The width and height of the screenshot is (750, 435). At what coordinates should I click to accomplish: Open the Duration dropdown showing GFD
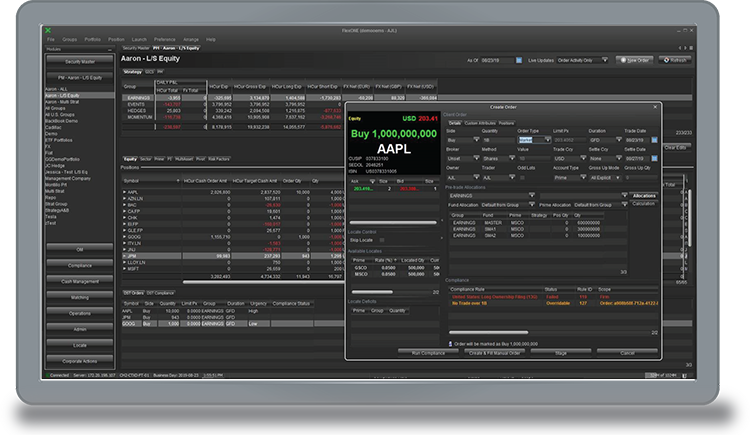click(618, 140)
